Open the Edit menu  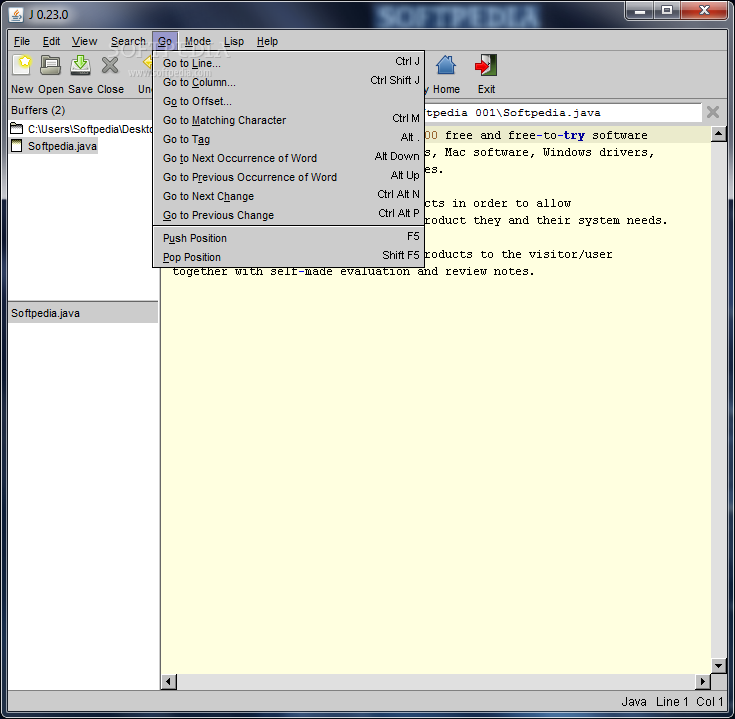(51, 41)
